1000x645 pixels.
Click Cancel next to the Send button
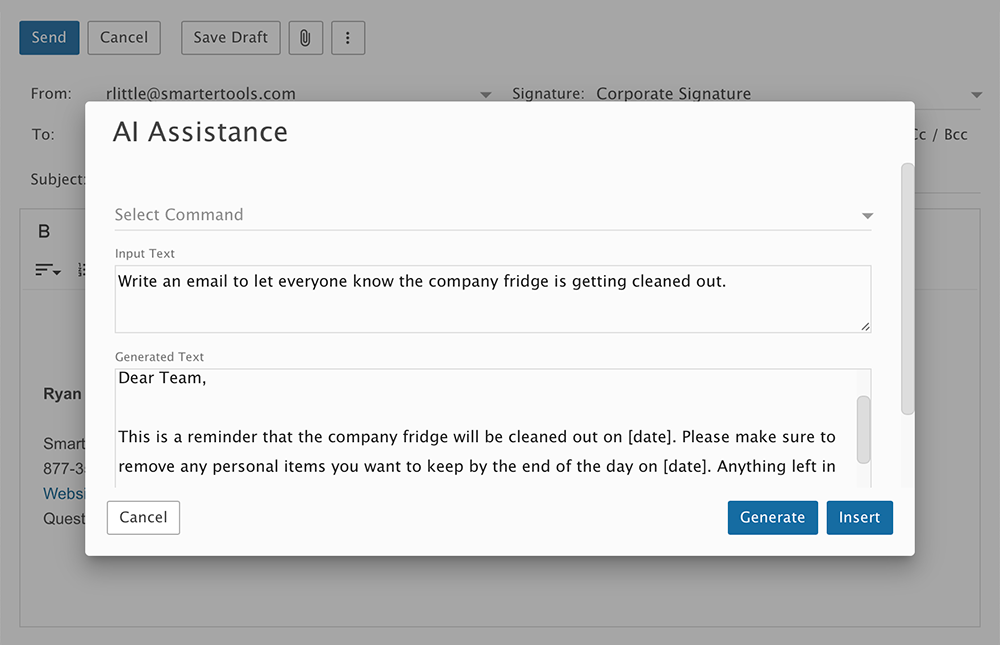(x=124, y=38)
